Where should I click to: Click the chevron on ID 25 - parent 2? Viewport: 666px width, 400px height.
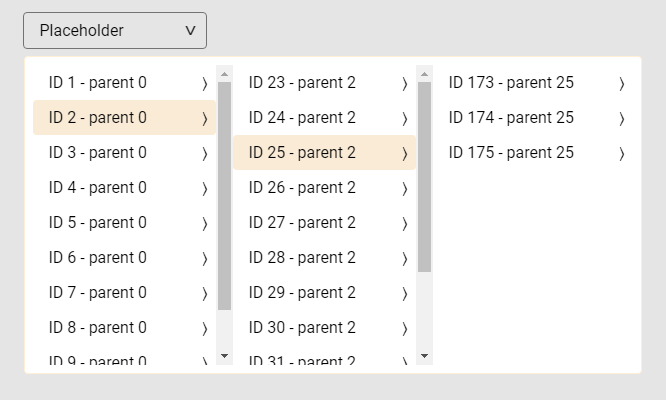[404, 154]
